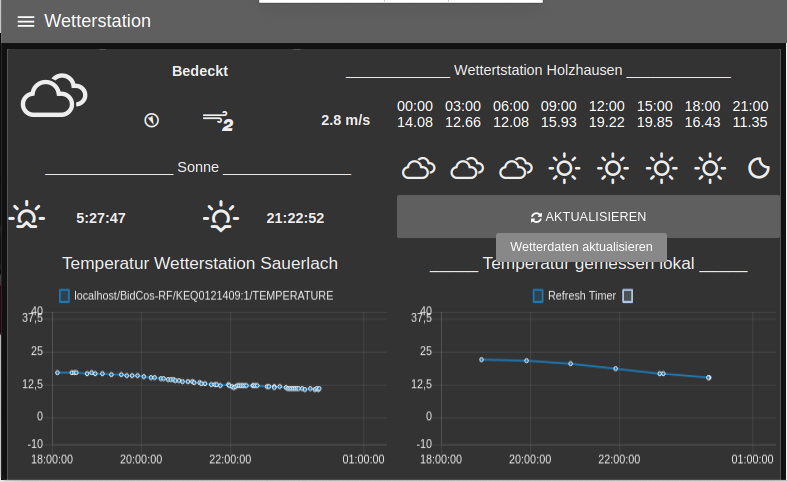Click the 15:00 sunny forecast icon
The width and height of the screenshot is (787, 482).
pos(661,168)
